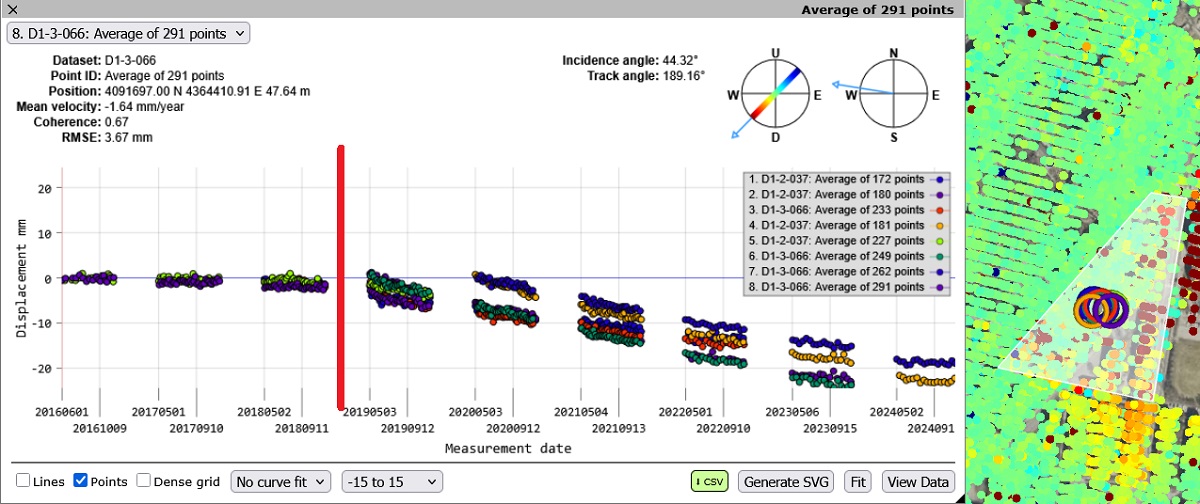Image resolution: width=1200 pixels, height=504 pixels.
Task: Open the dataset selector showing 8. D1-3-066
Action: coord(128,33)
